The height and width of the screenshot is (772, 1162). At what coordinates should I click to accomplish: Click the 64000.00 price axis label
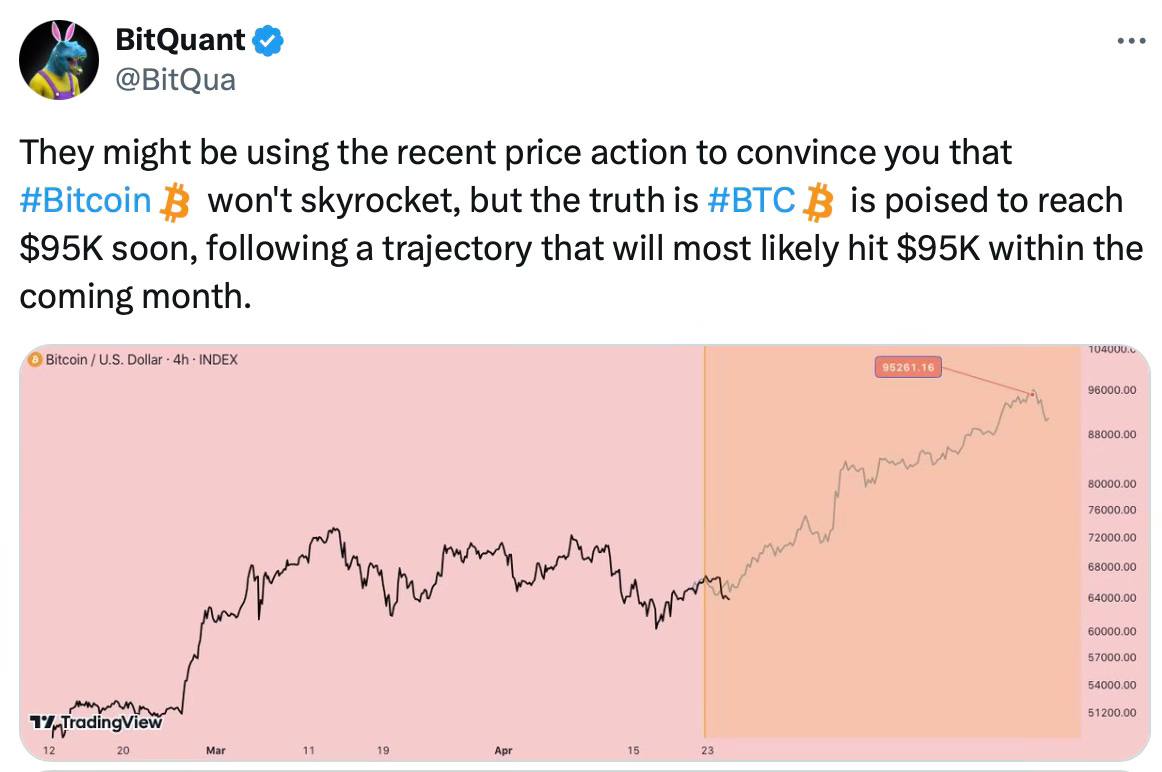tap(1112, 597)
